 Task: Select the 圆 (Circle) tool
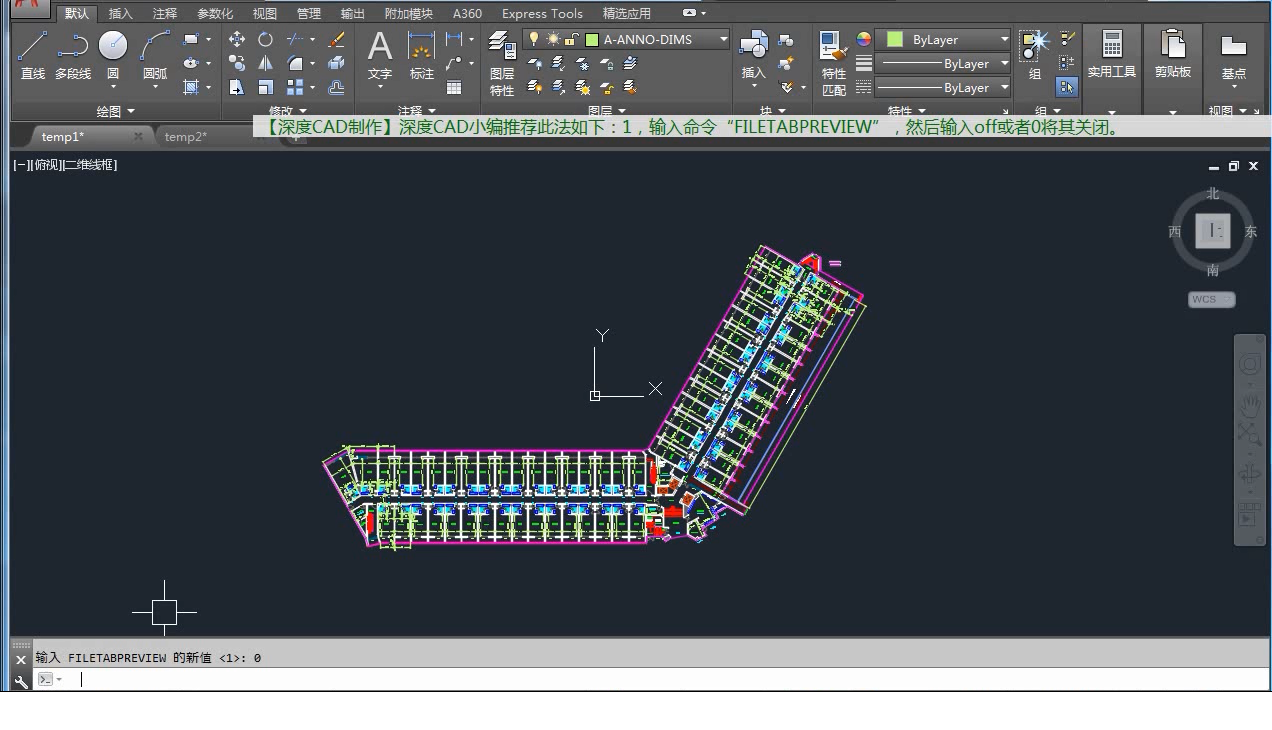(x=113, y=55)
